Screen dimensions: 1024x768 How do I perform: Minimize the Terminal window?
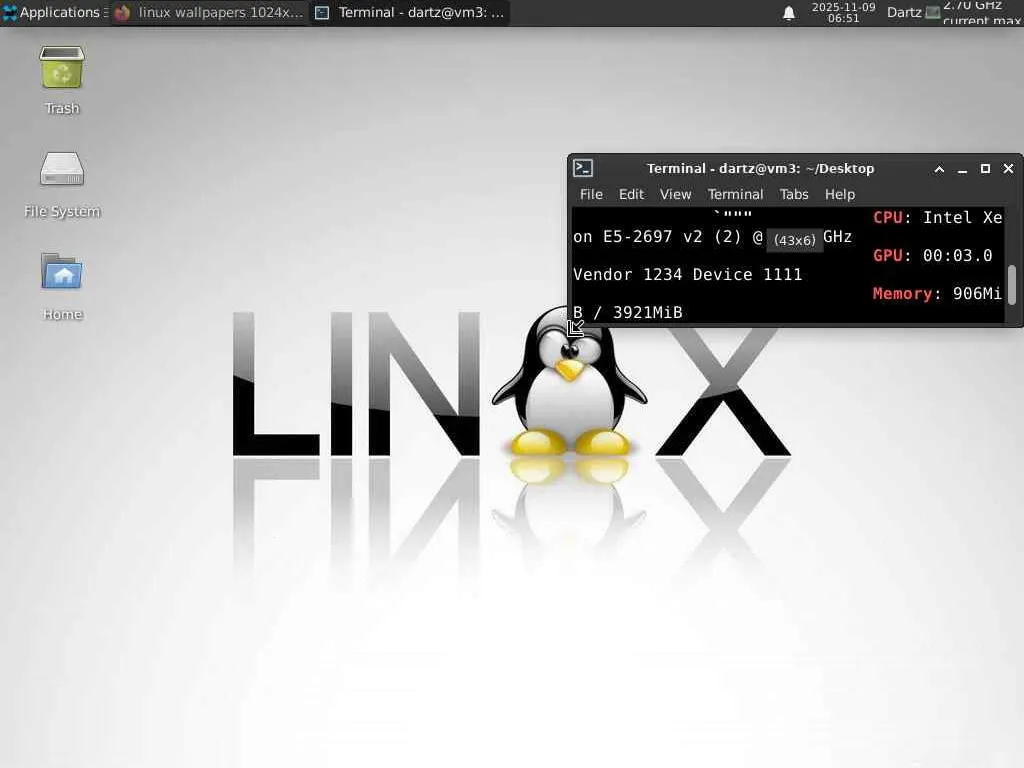click(x=962, y=169)
